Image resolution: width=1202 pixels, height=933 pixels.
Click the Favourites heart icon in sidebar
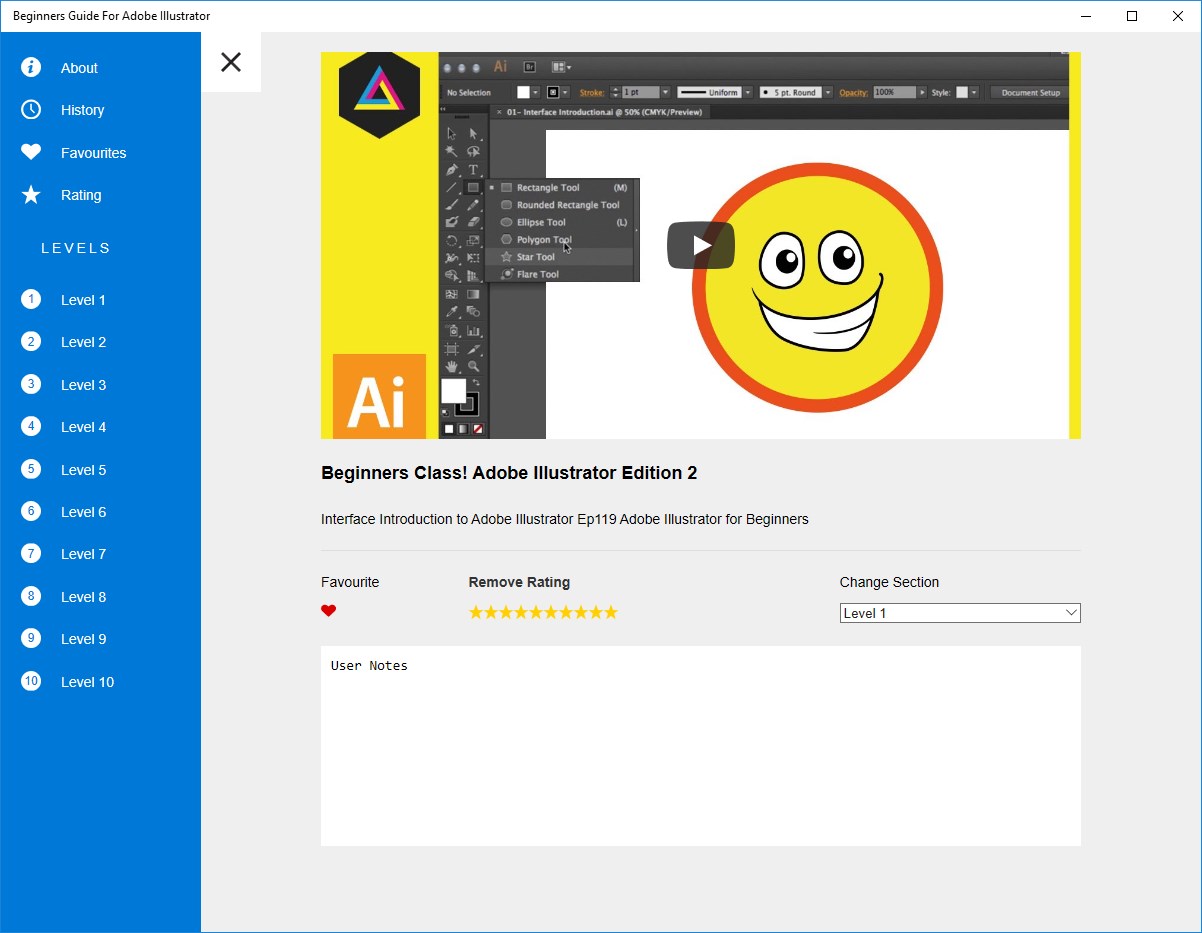coord(31,152)
